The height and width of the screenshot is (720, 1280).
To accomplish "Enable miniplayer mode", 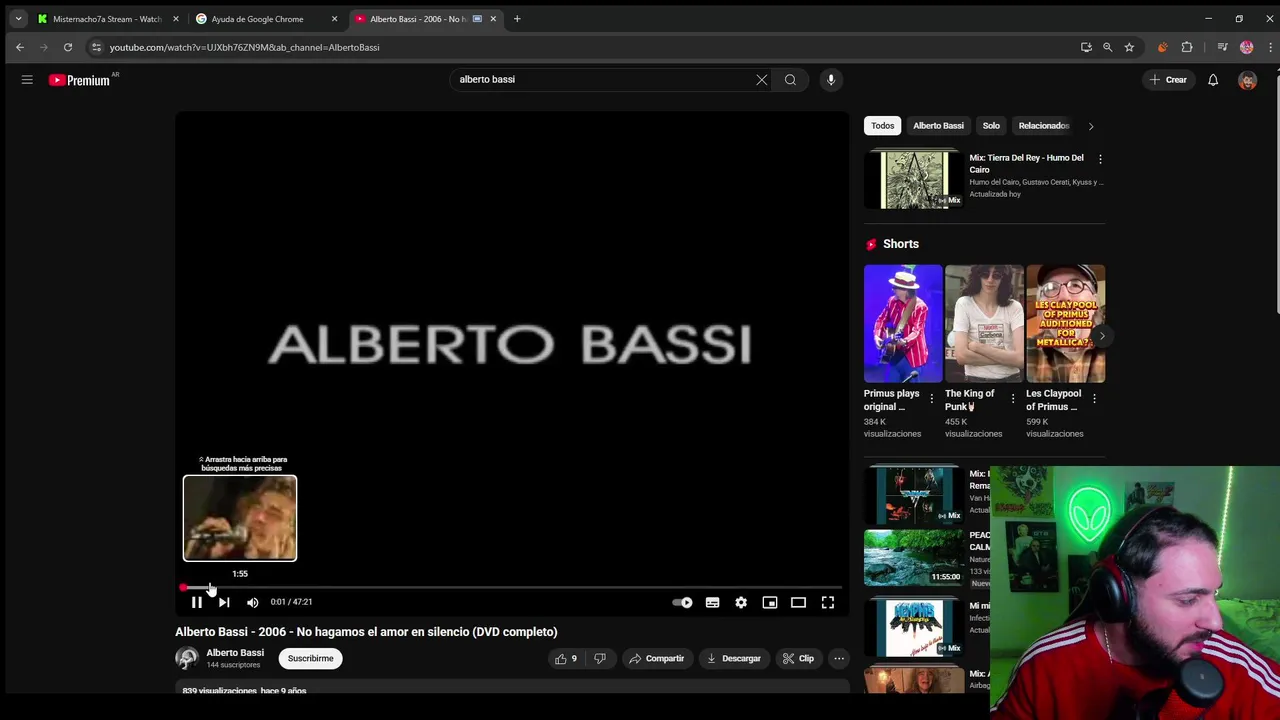I will pyautogui.click(x=770, y=602).
